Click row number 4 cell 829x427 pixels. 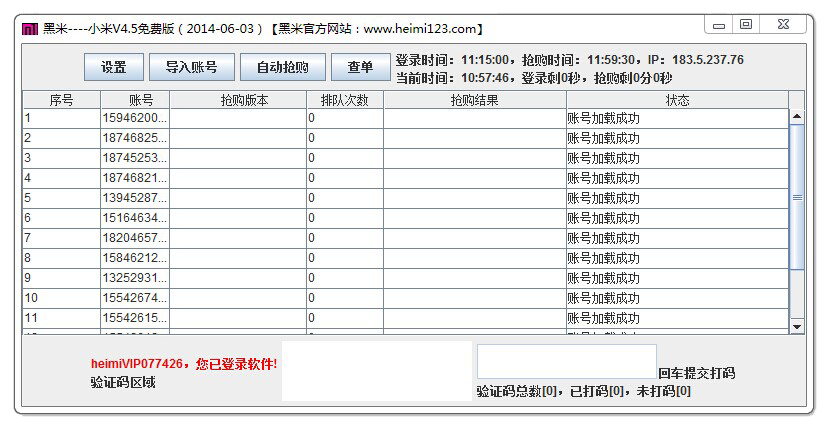[61, 179]
